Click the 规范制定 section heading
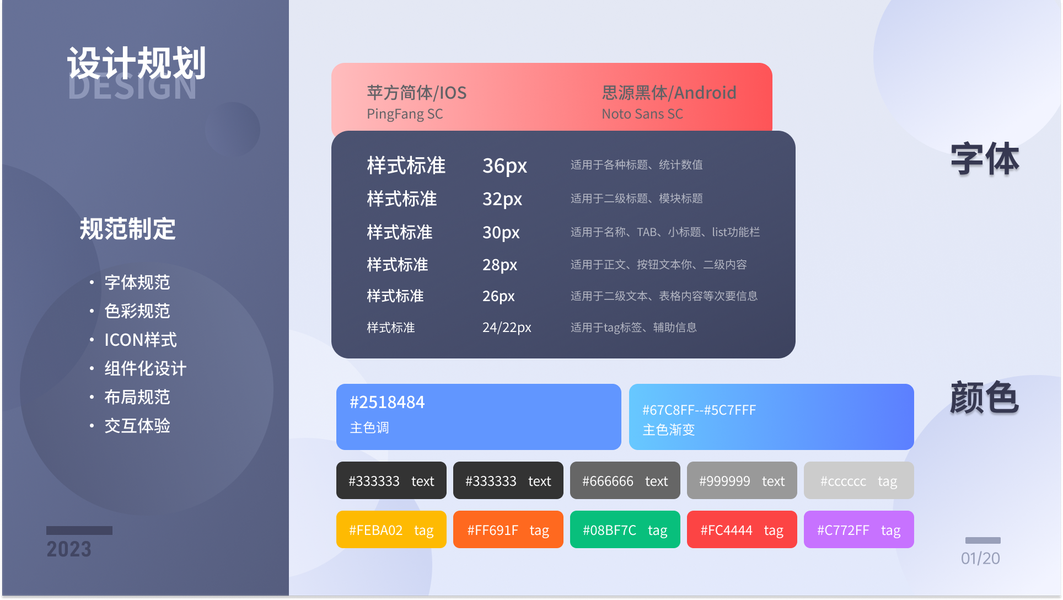This screenshot has height=600, width=1063. (127, 229)
